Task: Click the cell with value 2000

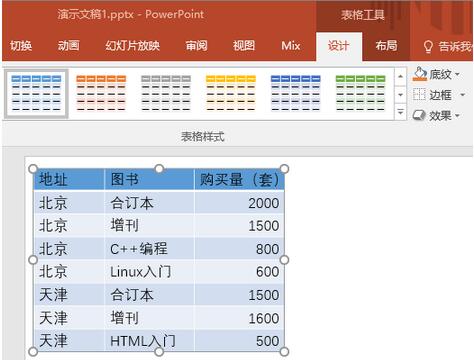Action: pos(239,203)
